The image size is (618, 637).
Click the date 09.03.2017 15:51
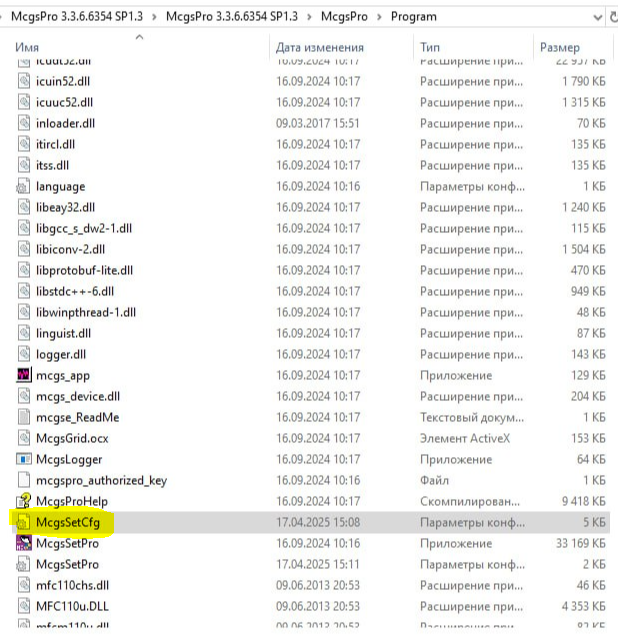[318, 123]
